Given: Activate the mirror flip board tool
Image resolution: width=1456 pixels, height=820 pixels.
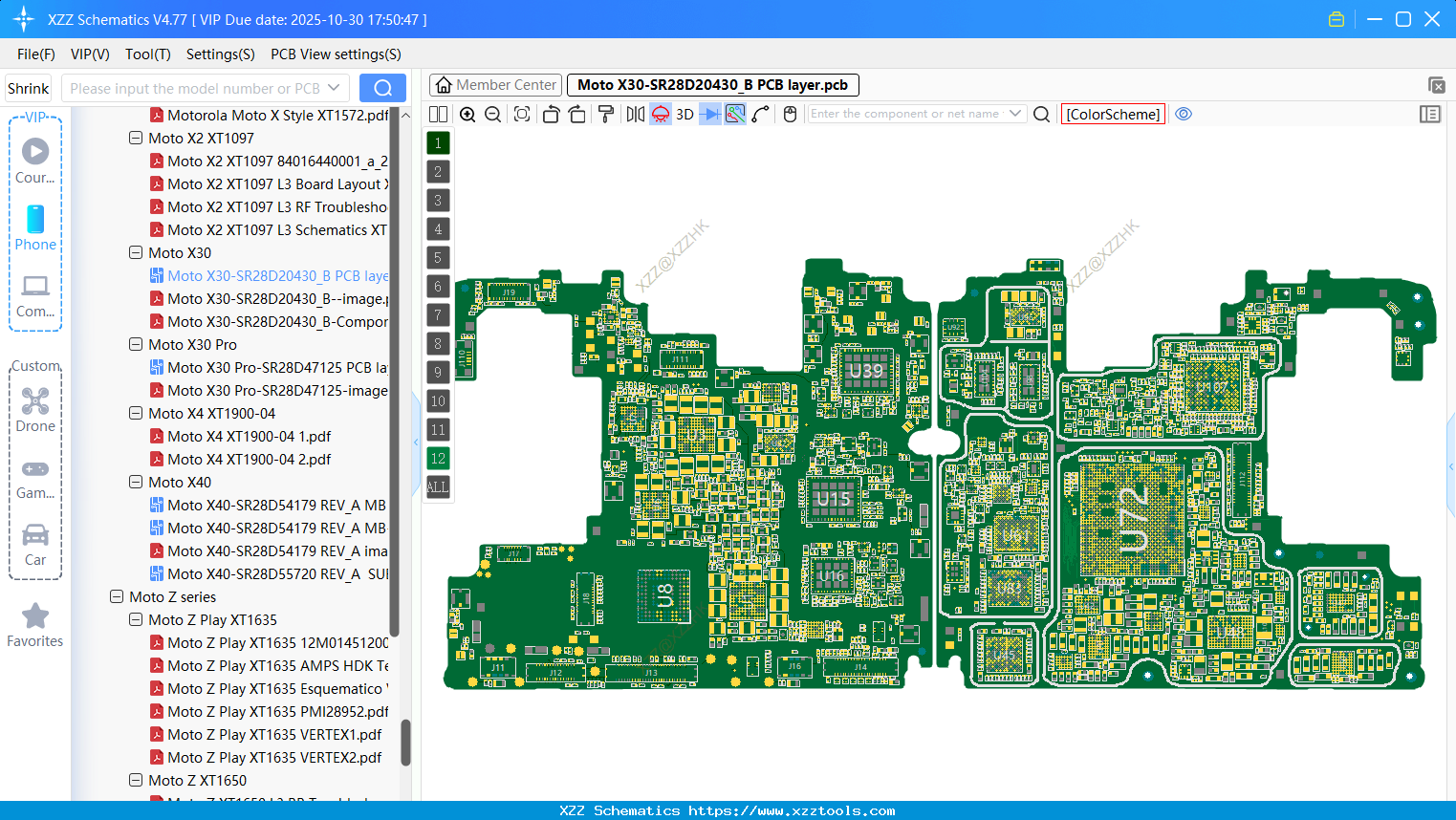Looking at the screenshot, I should click(x=634, y=114).
